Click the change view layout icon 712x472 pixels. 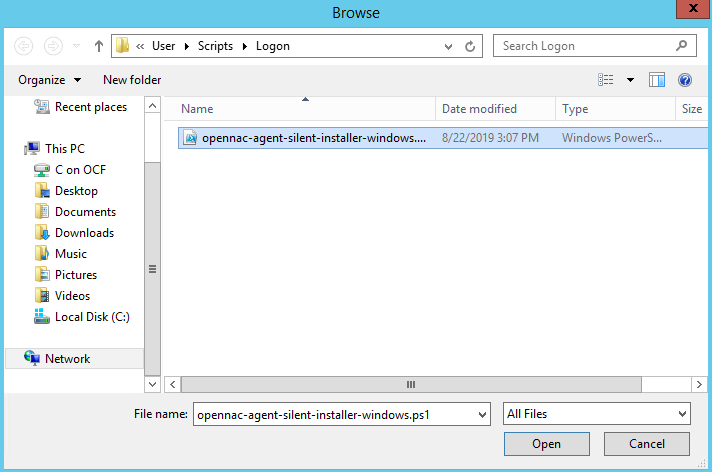606,80
